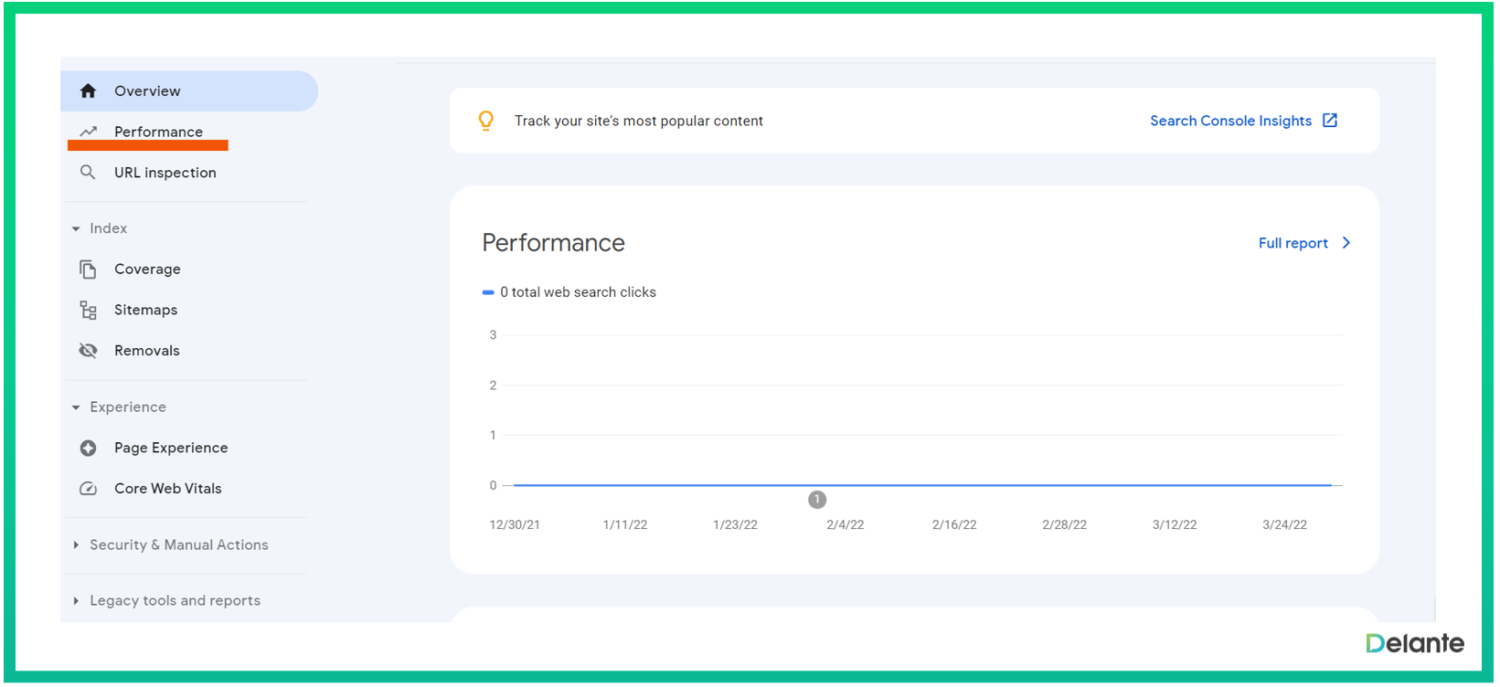
Task: Open the Search Console Insights link
Action: (1230, 121)
